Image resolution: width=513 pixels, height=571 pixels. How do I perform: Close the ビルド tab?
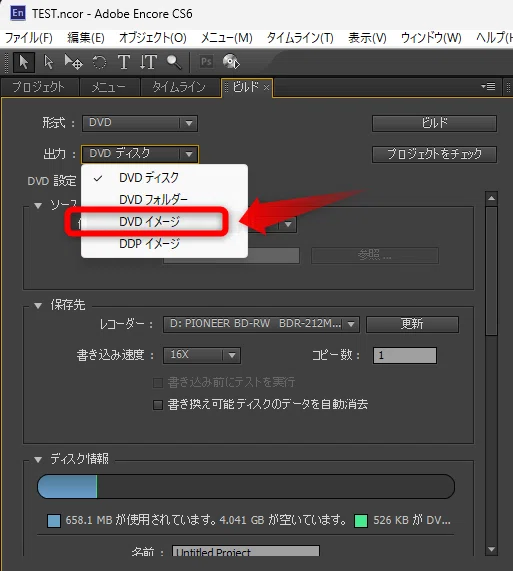click(x=266, y=87)
